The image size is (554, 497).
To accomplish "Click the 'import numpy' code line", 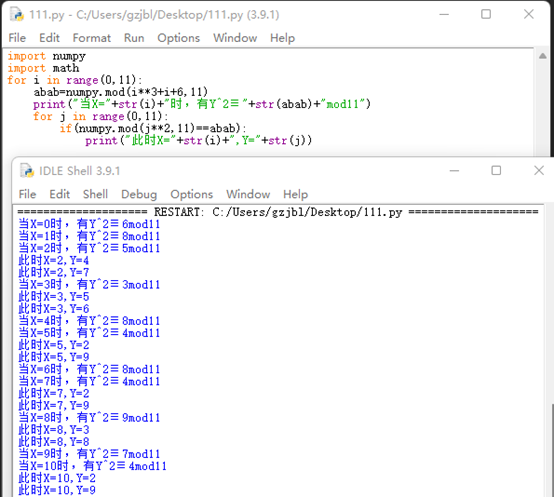I will click(47, 56).
